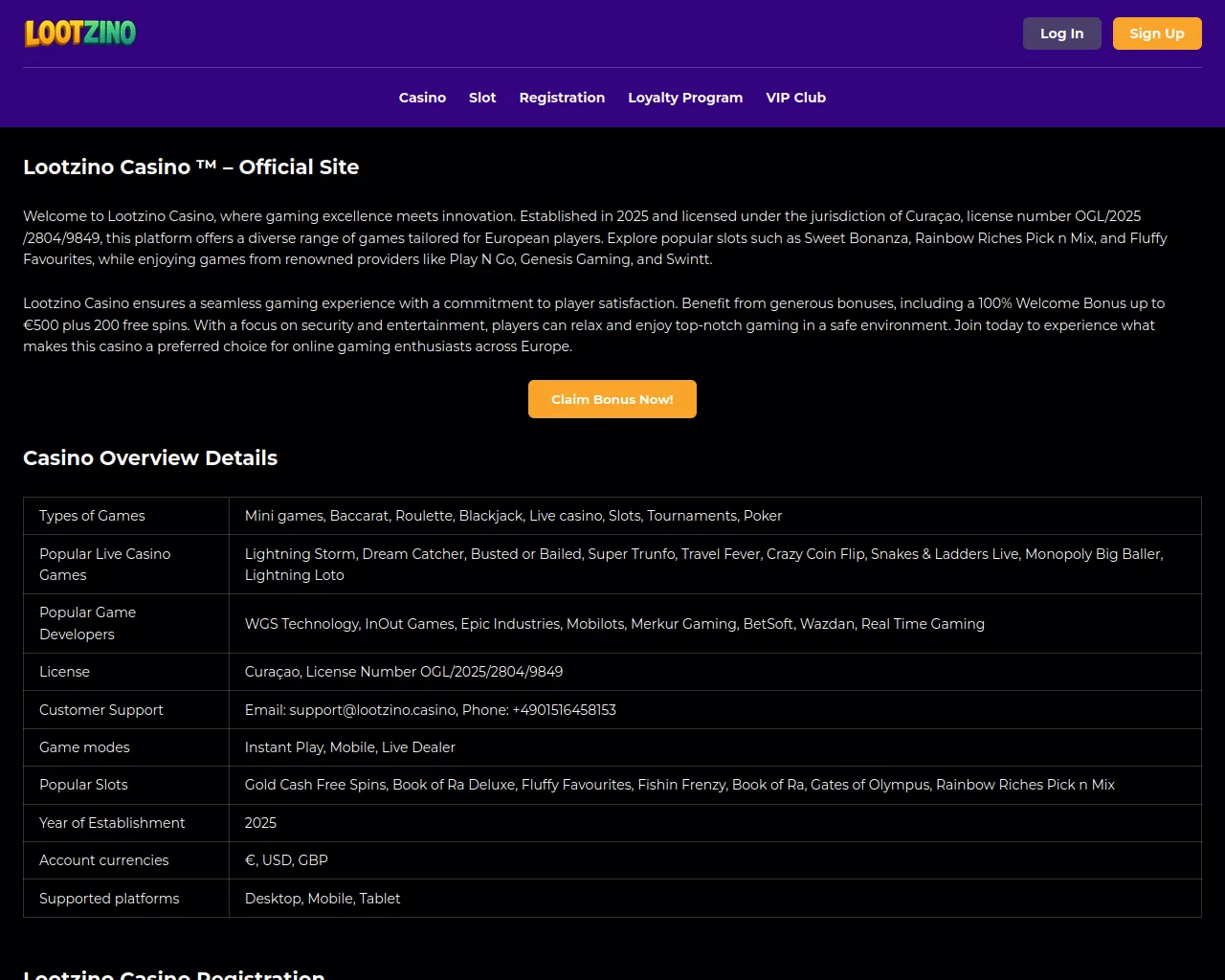Select the 'Types of Games' row label
The height and width of the screenshot is (980, 1225).
coord(92,516)
